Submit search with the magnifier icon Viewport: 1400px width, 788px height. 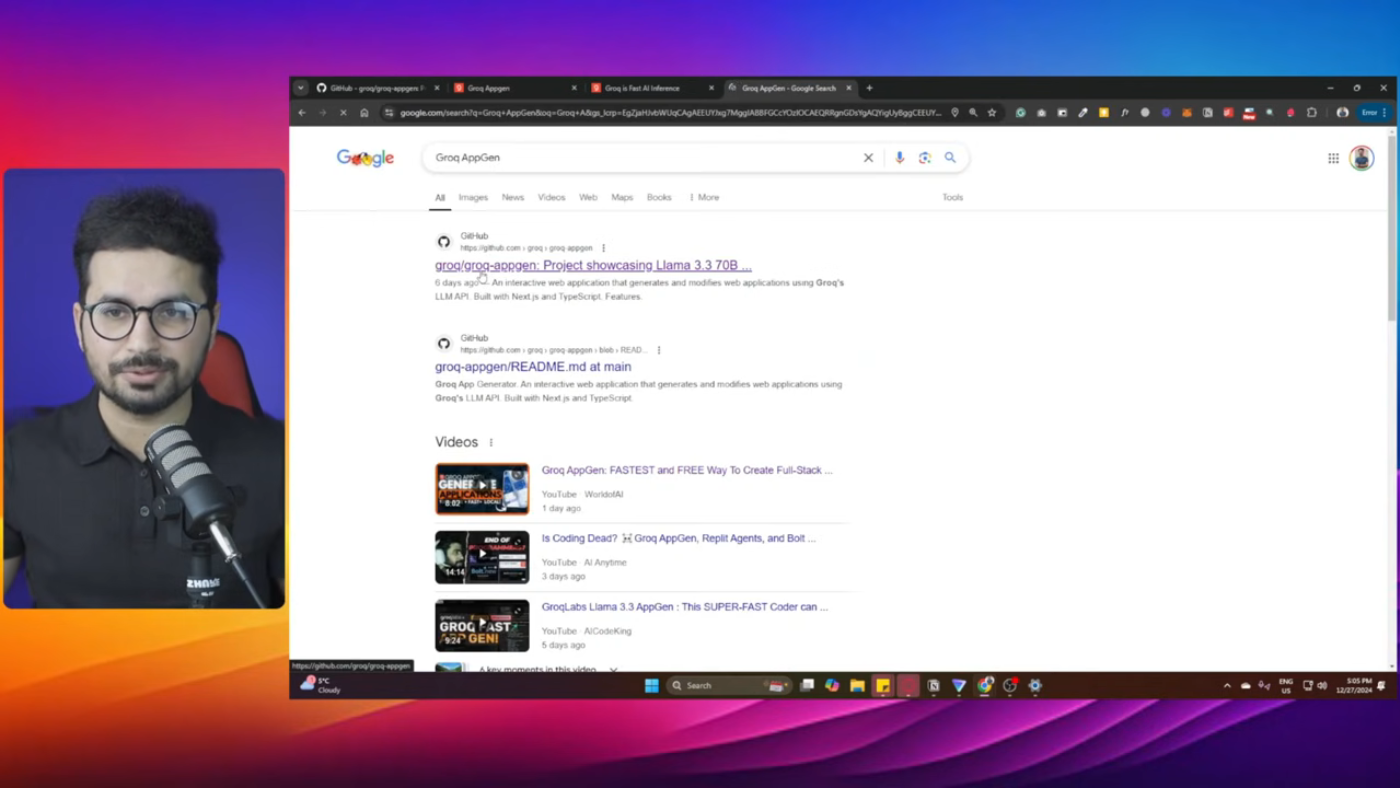click(950, 158)
